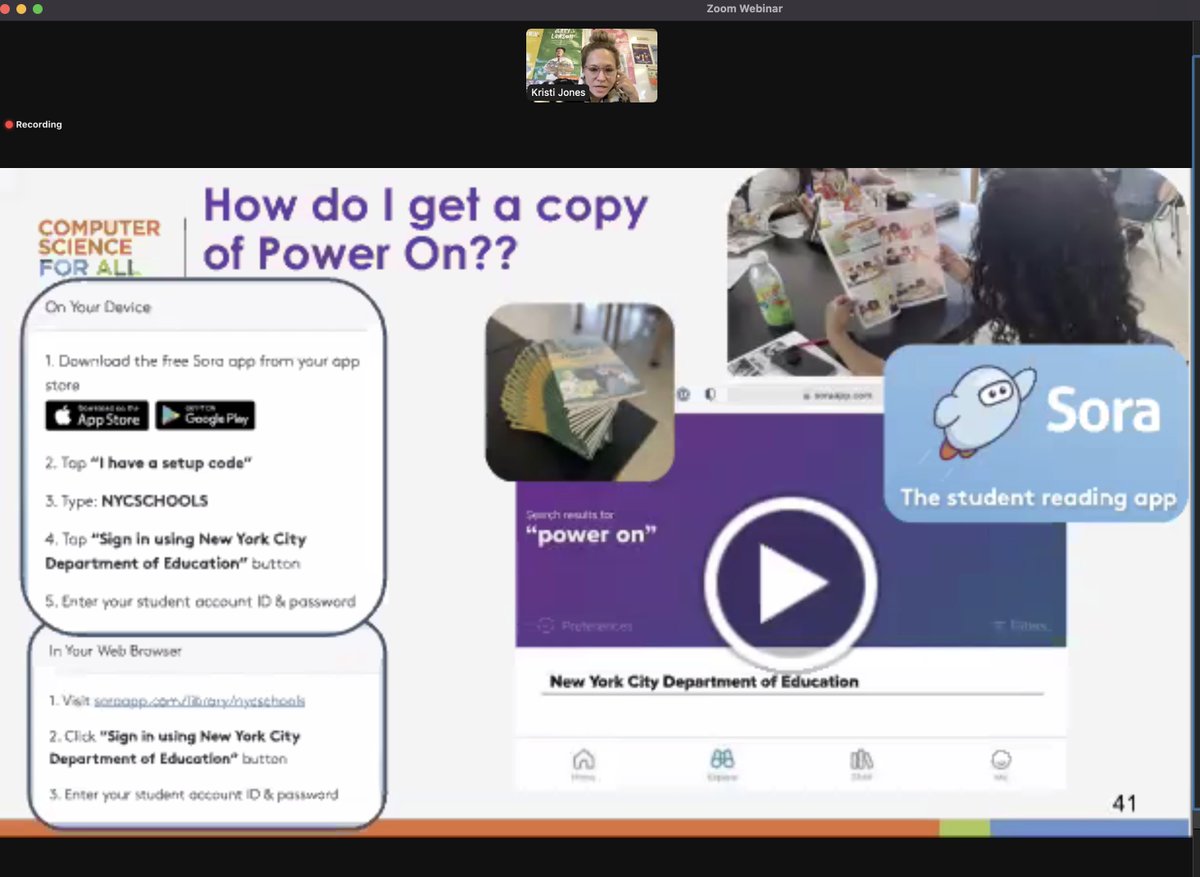This screenshot has width=1200, height=877.
Task: Click the stacked Power On books photo
Action: 580,392
